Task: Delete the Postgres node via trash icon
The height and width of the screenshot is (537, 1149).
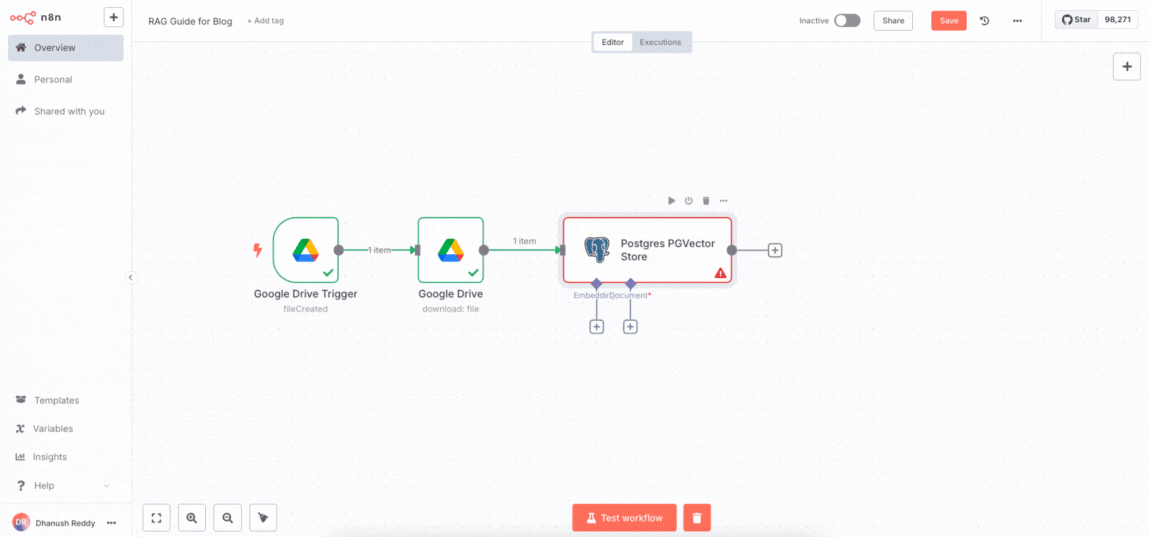Action: point(706,201)
